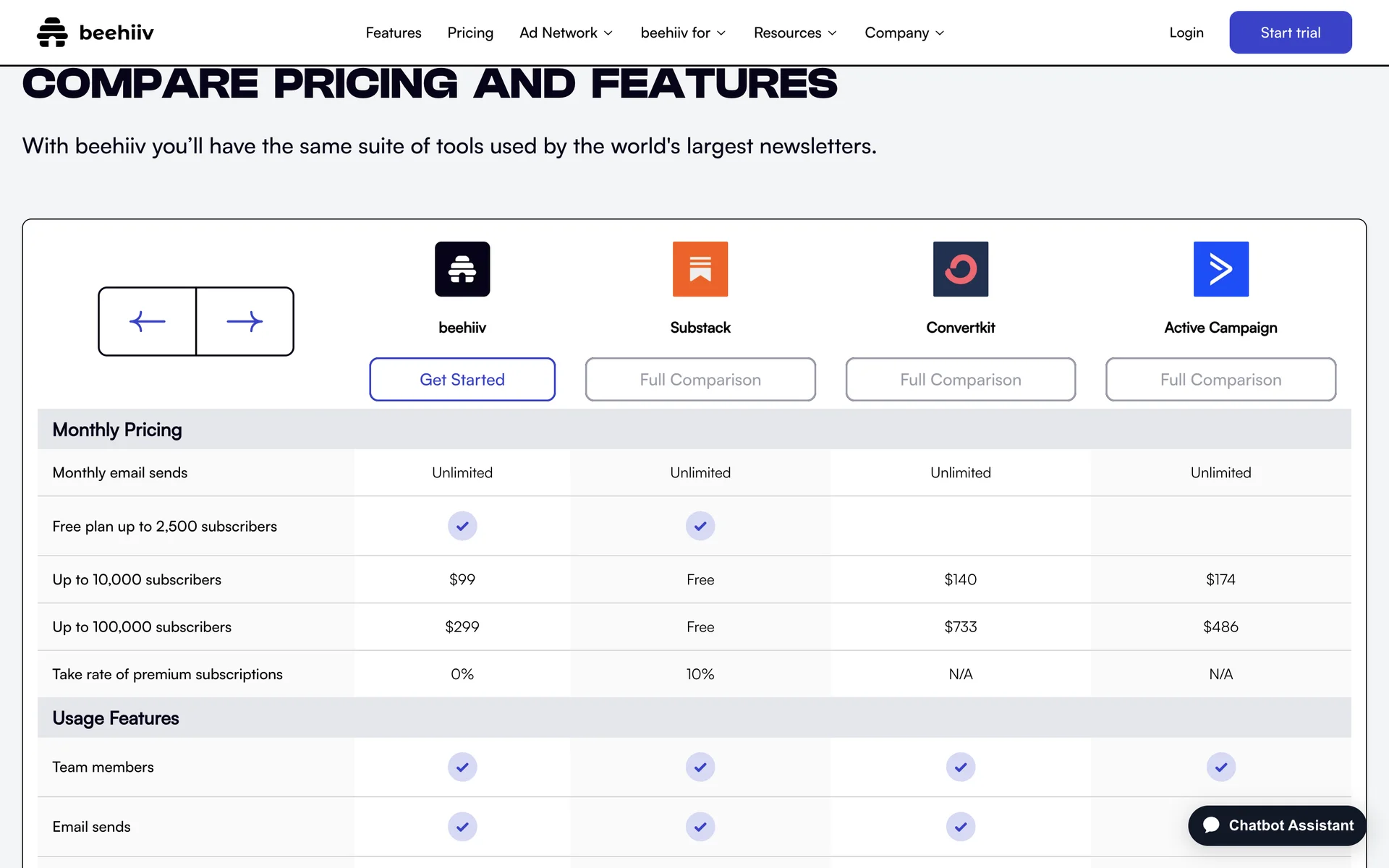Click the Start trial button
Viewport: 1389px width, 868px height.
click(x=1290, y=33)
